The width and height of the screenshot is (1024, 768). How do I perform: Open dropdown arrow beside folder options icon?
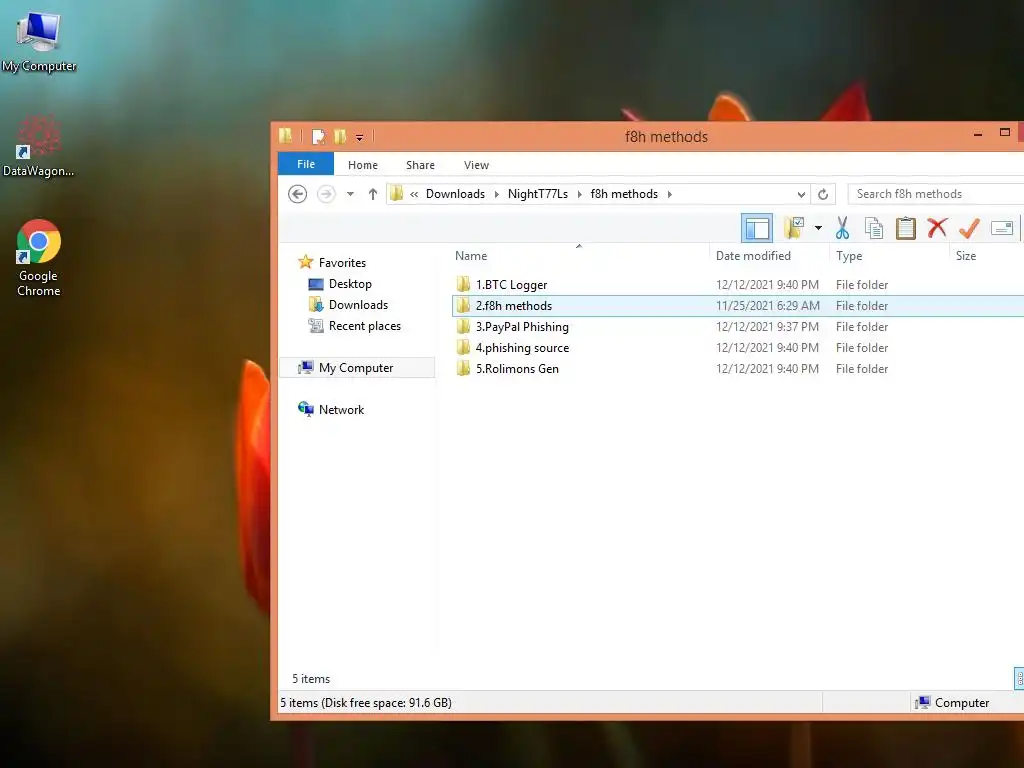coord(818,228)
